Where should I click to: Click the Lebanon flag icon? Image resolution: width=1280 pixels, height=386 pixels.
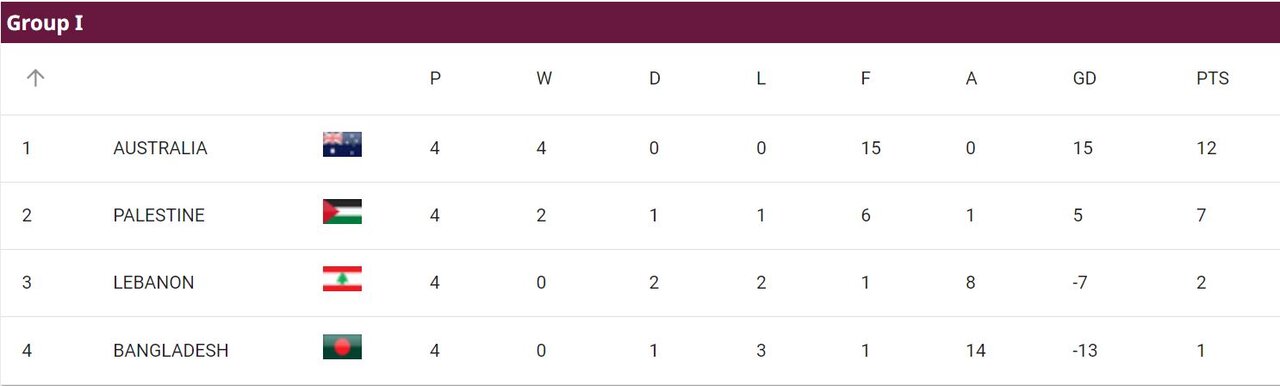pyautogui.click(x=342, y=279)
